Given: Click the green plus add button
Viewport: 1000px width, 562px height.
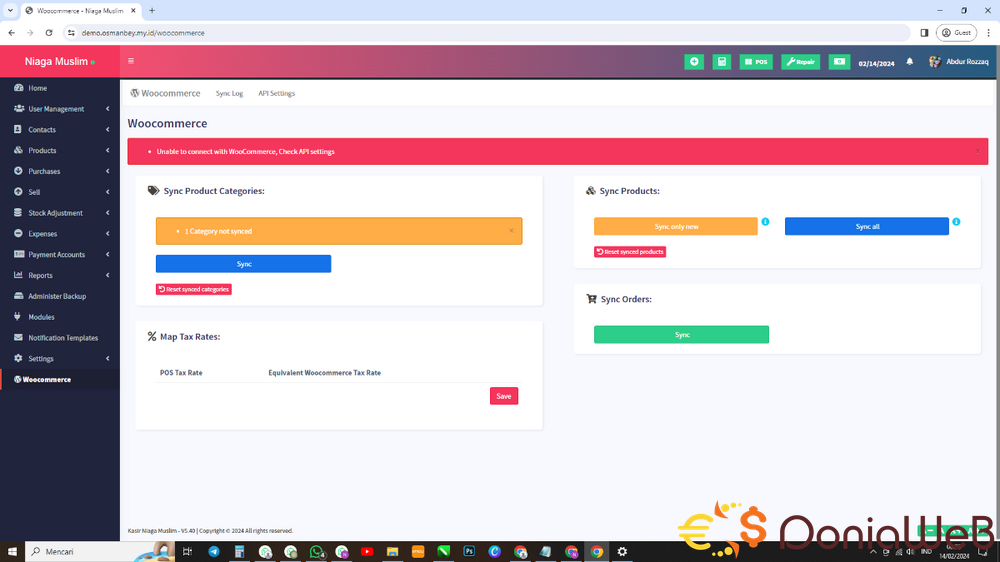Looking at the screenshot, I should tap(694, 62).
